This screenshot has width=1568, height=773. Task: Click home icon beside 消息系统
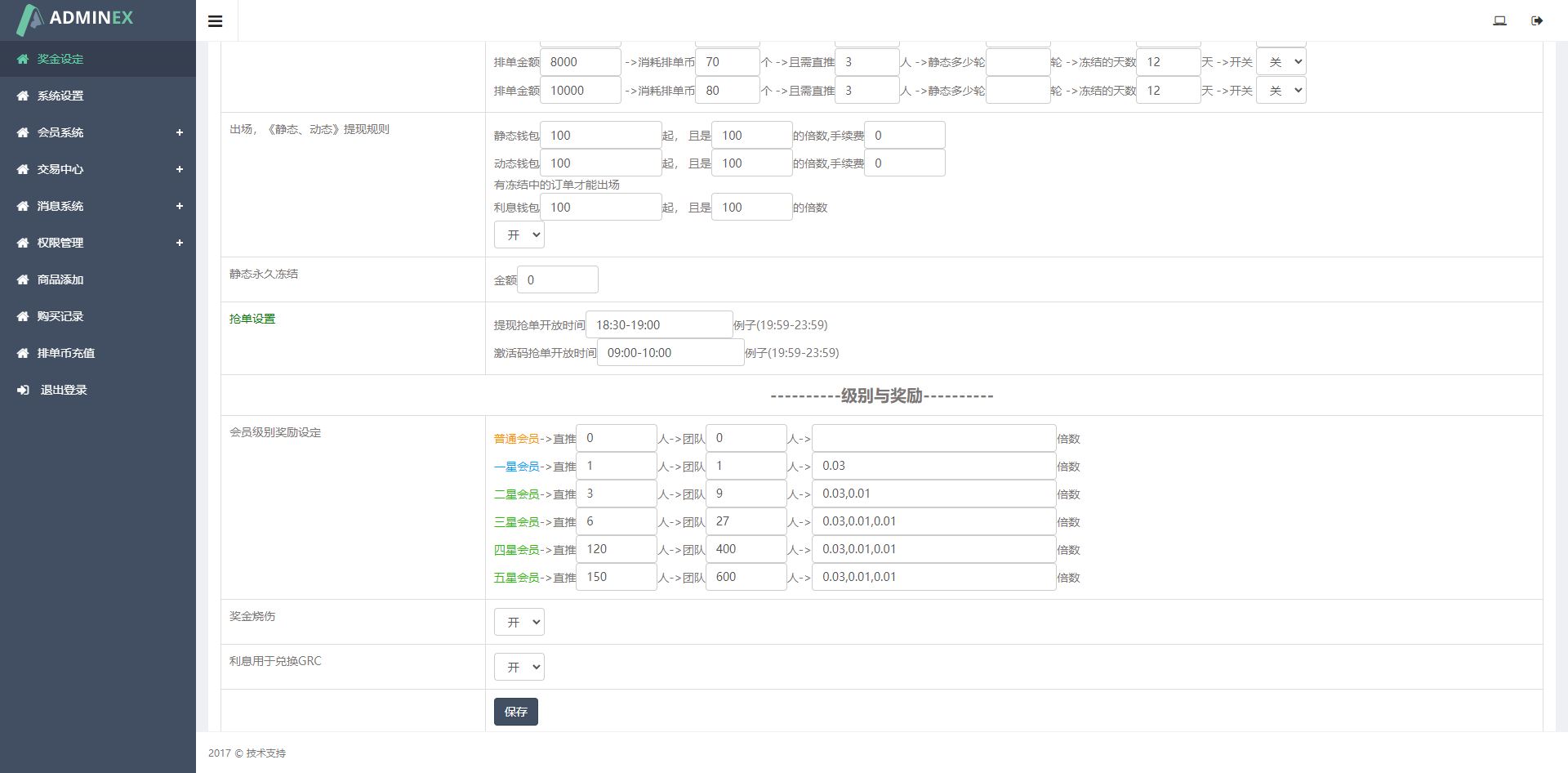pos(23,206)
